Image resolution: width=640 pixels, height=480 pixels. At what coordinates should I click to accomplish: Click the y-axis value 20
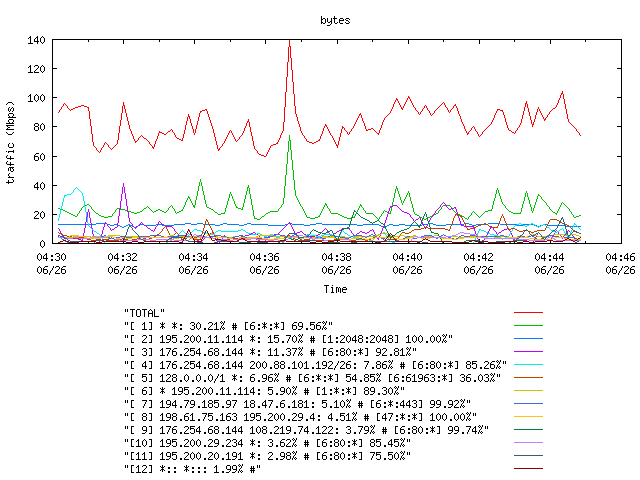pyautogui.click(x=39, y=215)
